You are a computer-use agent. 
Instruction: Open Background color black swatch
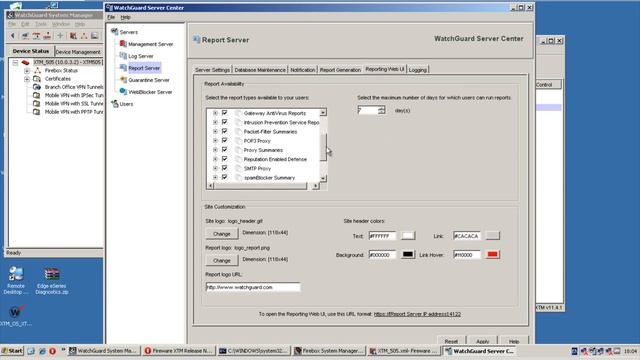click(x=408, y=254)
